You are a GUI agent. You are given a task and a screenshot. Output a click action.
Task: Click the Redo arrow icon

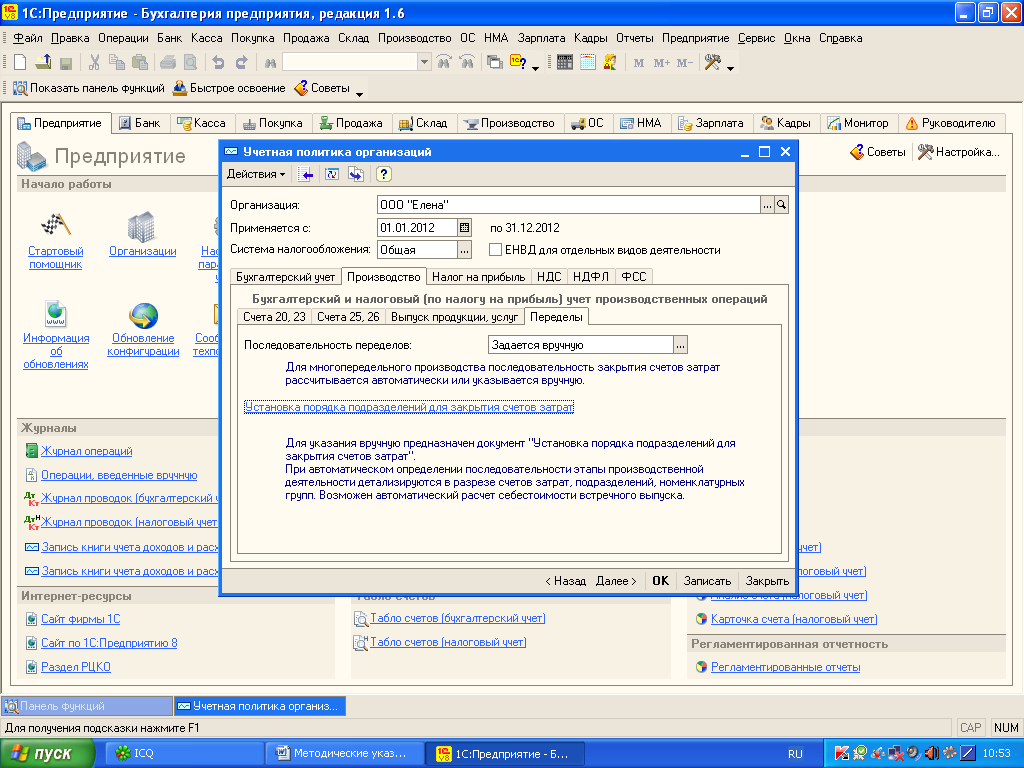point(242,63)
